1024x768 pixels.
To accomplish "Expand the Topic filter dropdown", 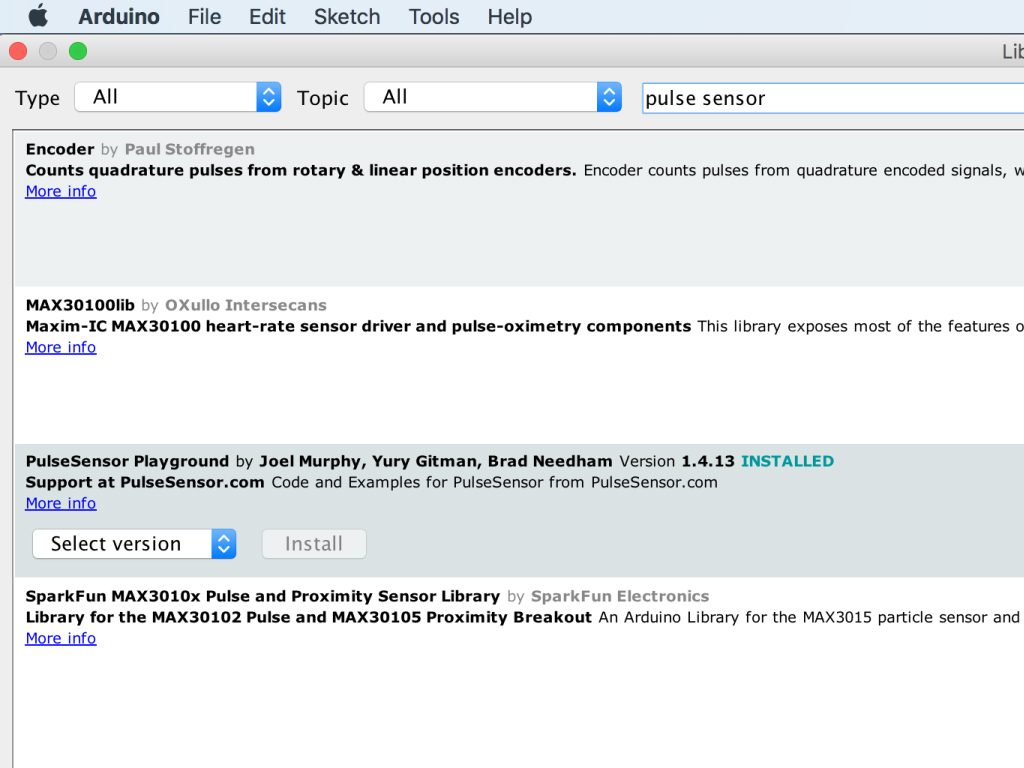I will point(492,97).
